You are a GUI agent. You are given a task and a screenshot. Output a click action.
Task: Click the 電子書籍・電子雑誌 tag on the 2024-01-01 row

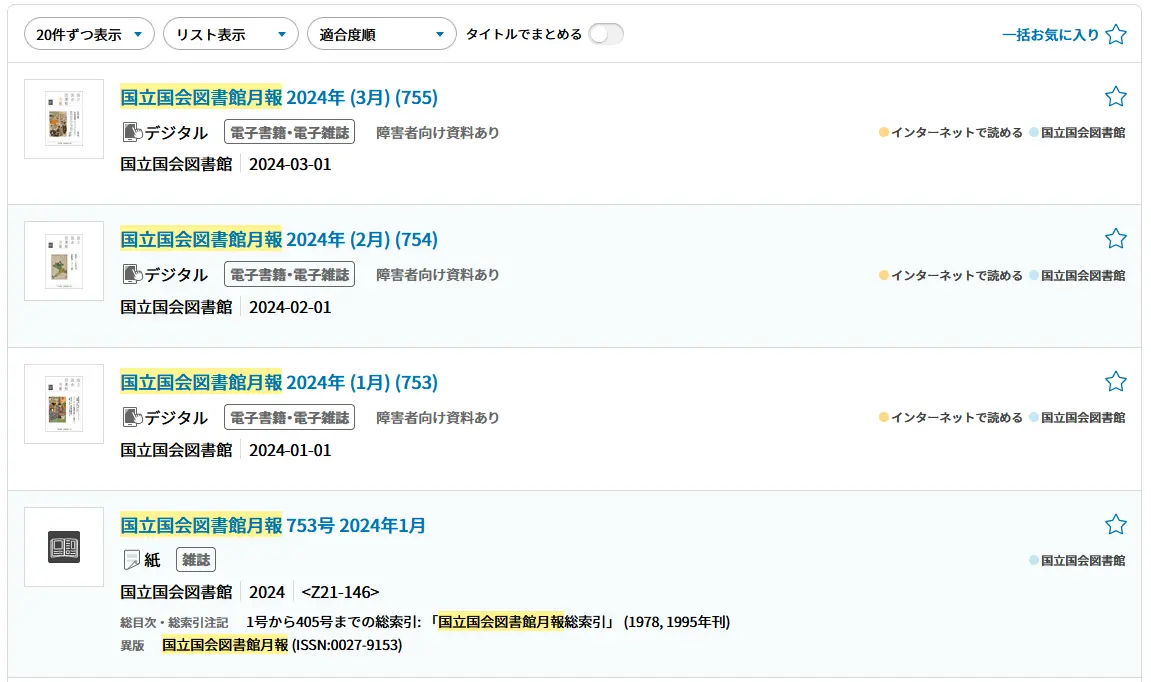tap(289, 418)
